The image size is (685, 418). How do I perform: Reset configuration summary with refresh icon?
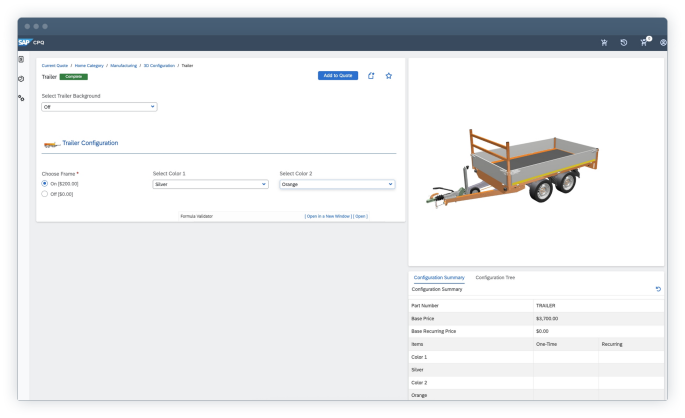click(657, 289)
